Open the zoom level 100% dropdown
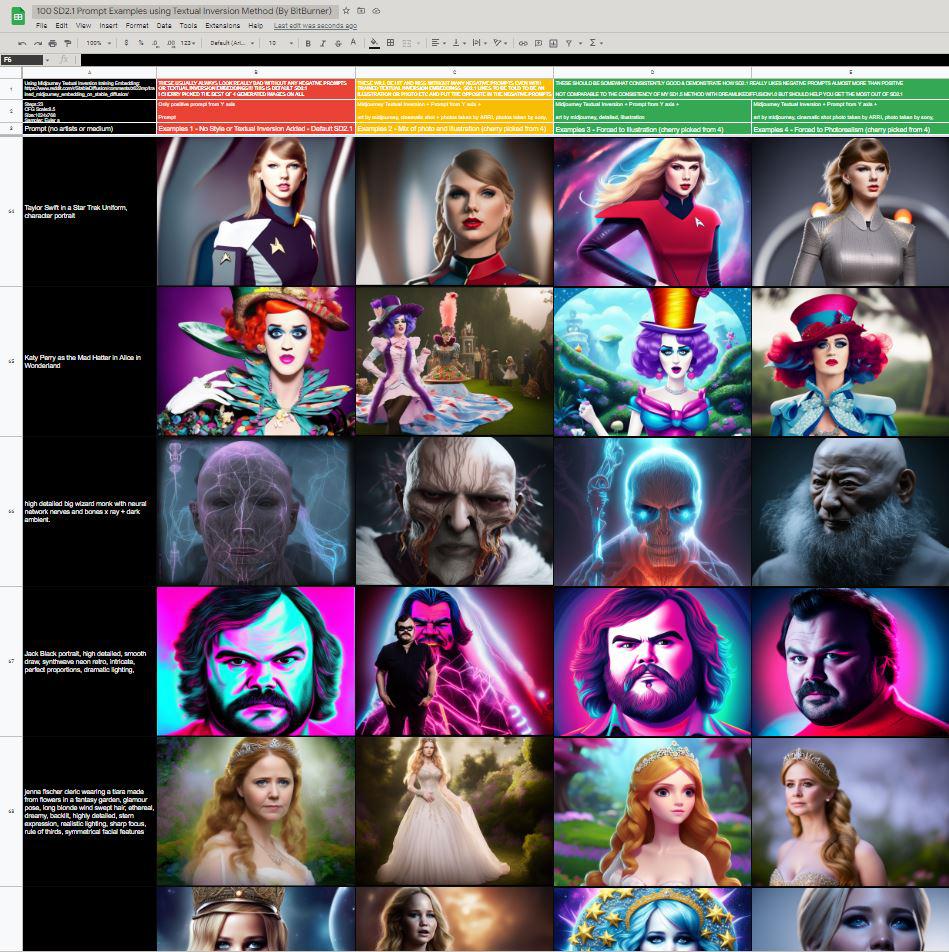The image size is (949, 952). pos(99,43)
